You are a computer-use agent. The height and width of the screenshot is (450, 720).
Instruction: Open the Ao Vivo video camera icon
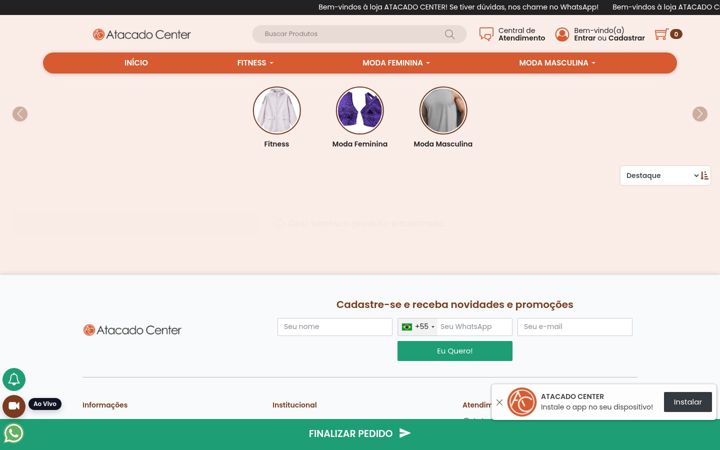pyautogui.click(x=14, y=406)
